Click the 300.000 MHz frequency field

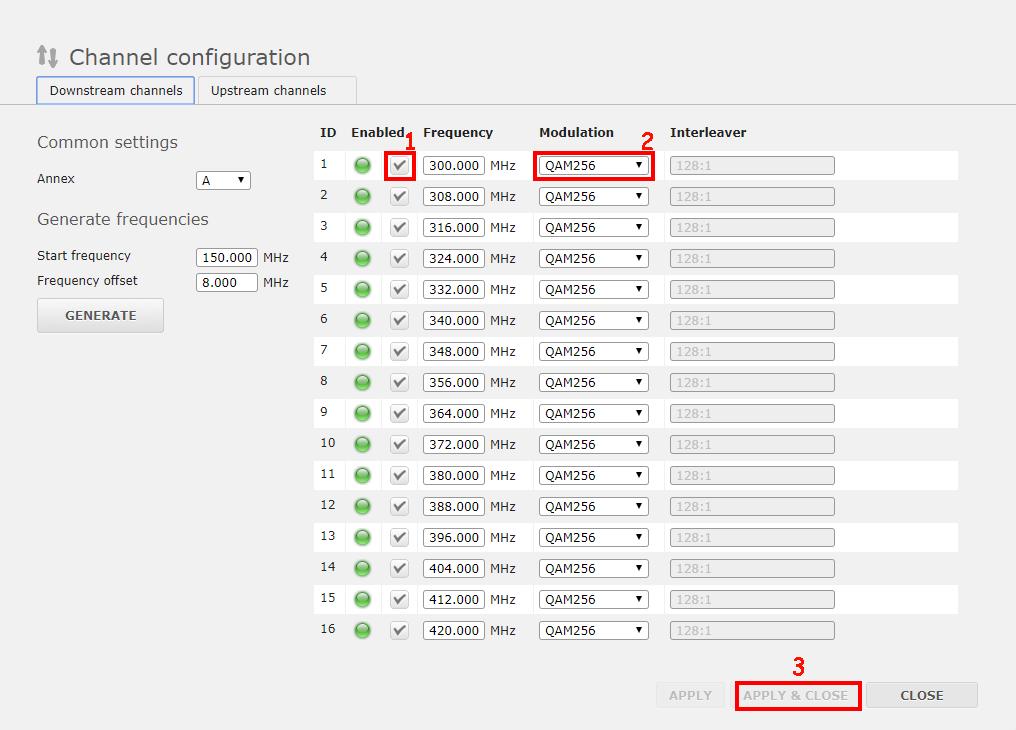454,166
